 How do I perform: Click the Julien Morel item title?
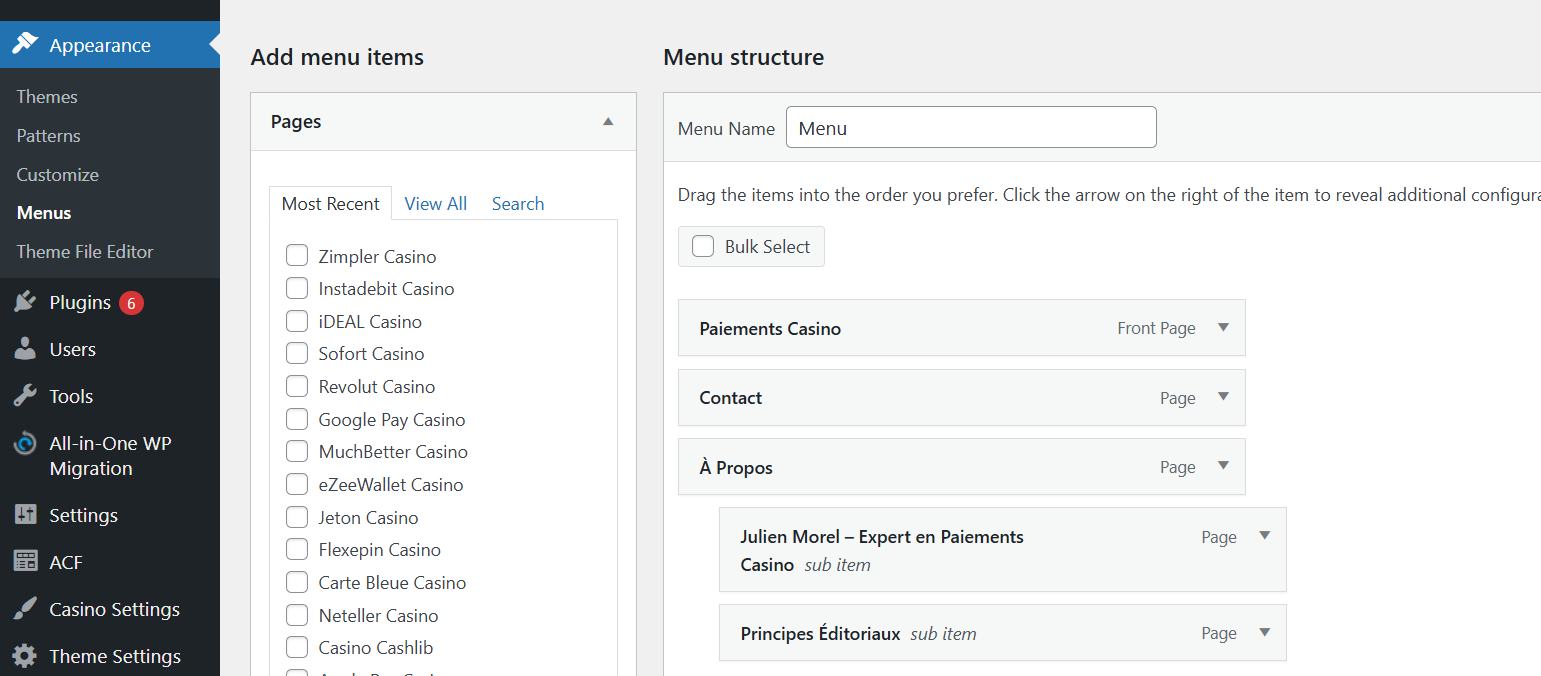point(882,550)
